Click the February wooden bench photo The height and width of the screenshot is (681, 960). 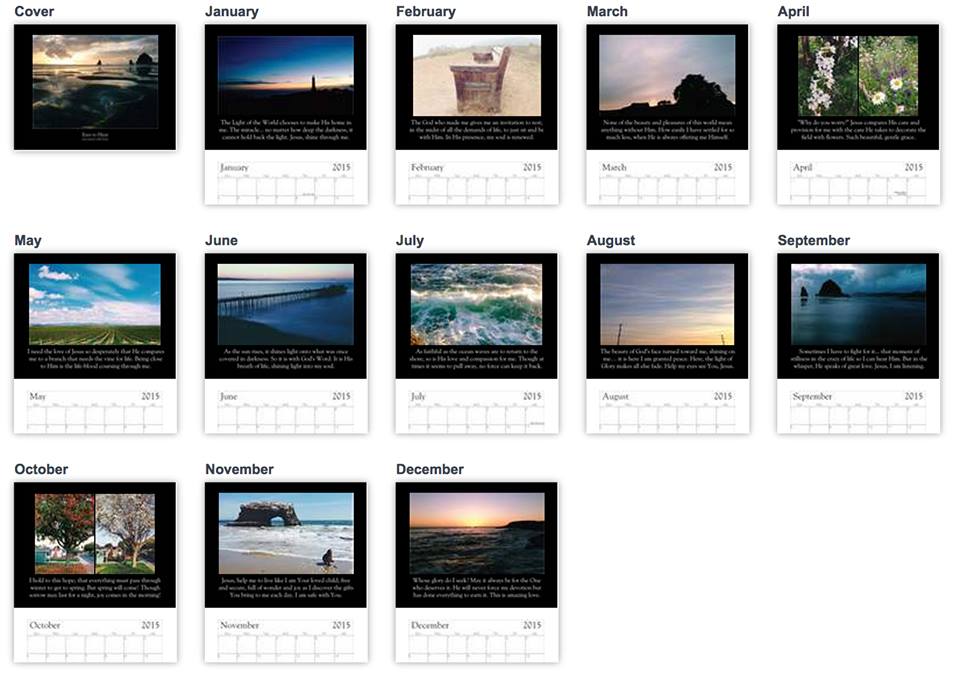[477, 76]
